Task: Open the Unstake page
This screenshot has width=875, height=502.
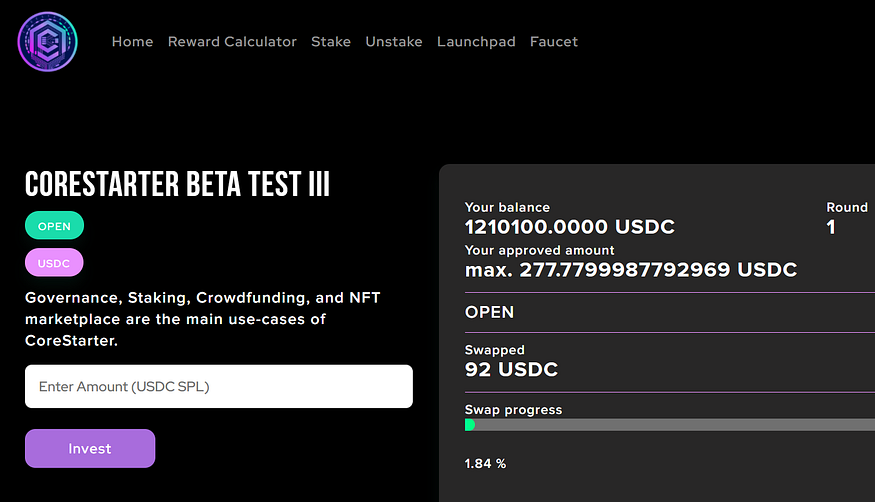Action: (x=394, y=42)
